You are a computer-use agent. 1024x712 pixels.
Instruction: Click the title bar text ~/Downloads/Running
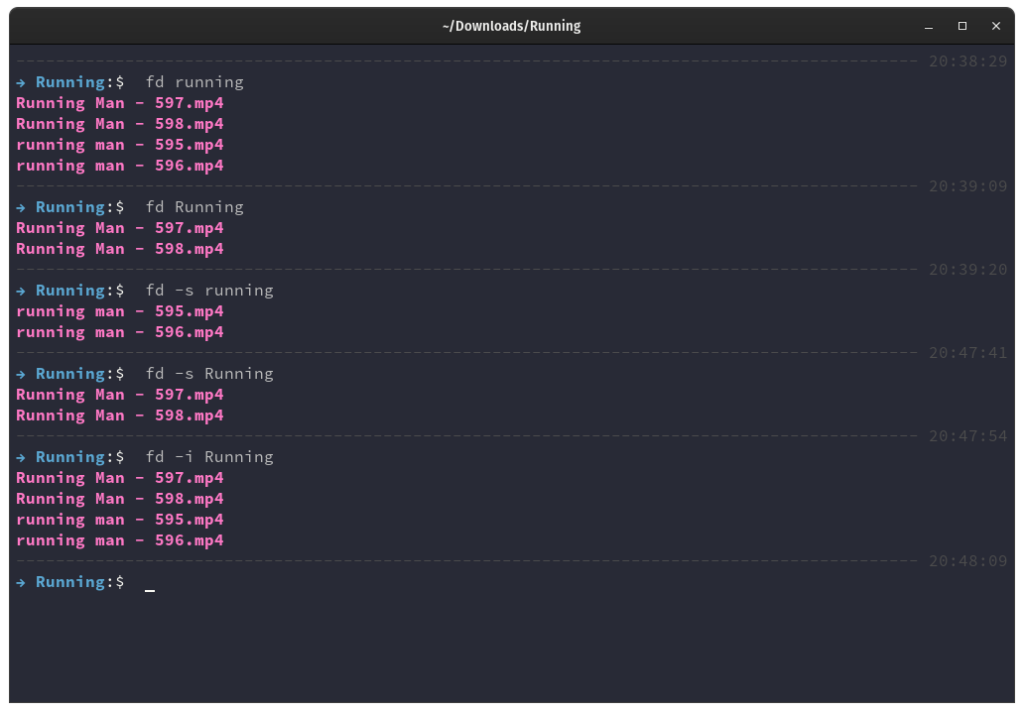pyautogui.click(x=512, y=26)
